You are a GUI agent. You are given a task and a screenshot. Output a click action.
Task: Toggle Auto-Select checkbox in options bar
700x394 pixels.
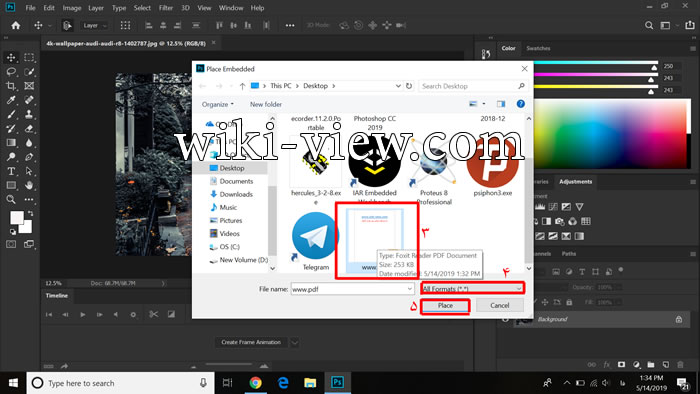point(67,25)
